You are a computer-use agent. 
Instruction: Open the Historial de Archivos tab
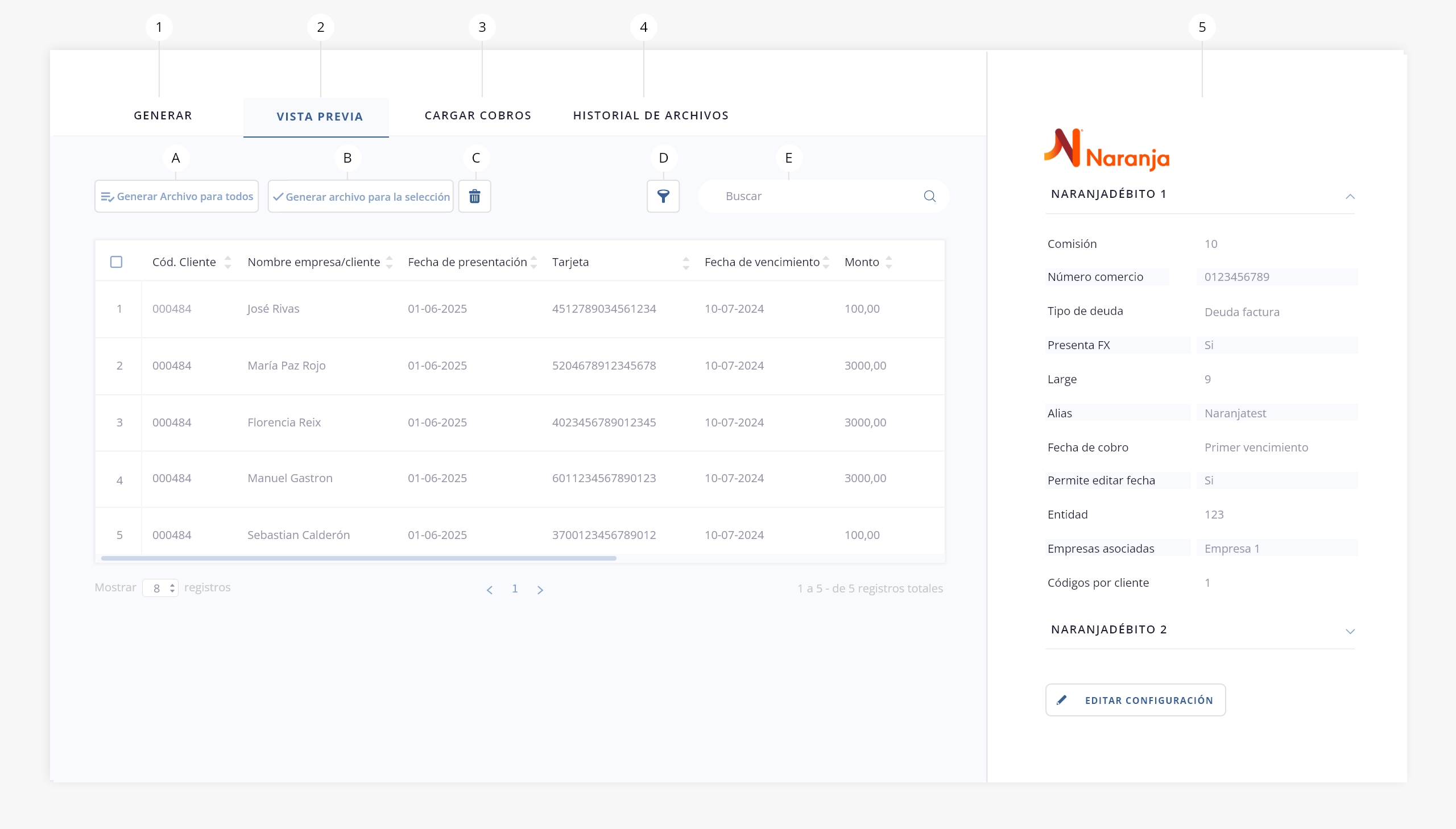click(x=651, y=115)
